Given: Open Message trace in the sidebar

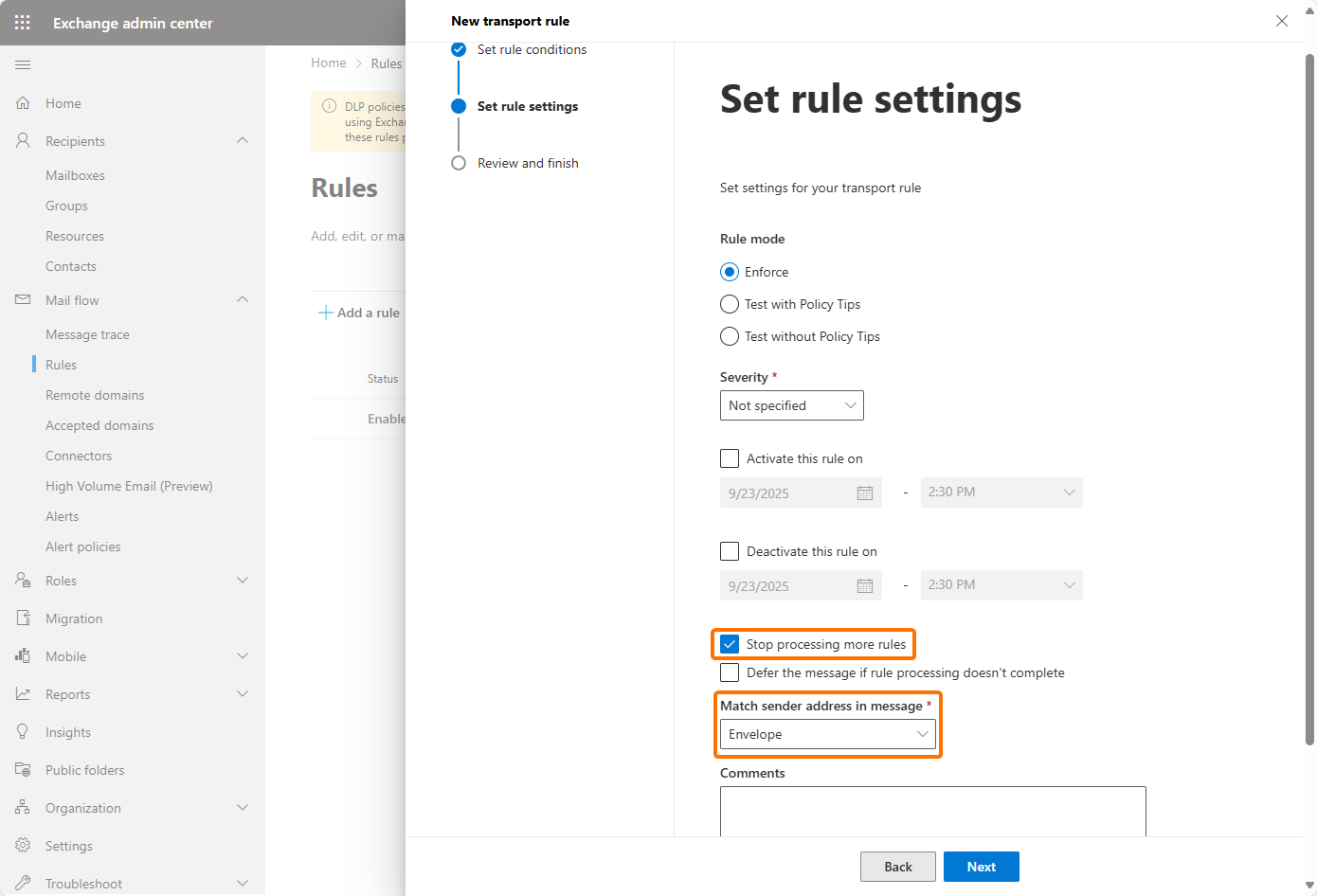Looking at the screenshot, I should pos(87,334).
